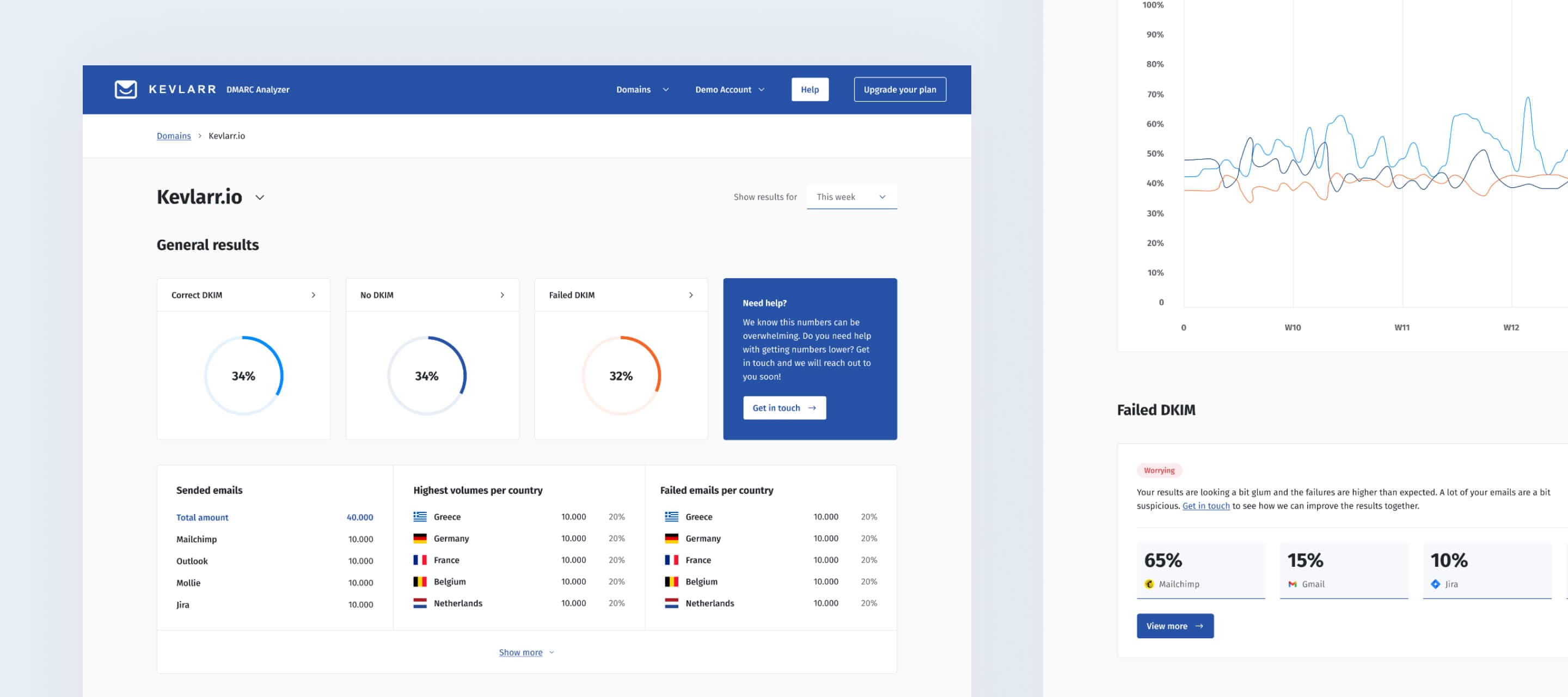The image size is (1568, 697).
Task: Click the Need help? card heading
Action: tap(764, 303)
